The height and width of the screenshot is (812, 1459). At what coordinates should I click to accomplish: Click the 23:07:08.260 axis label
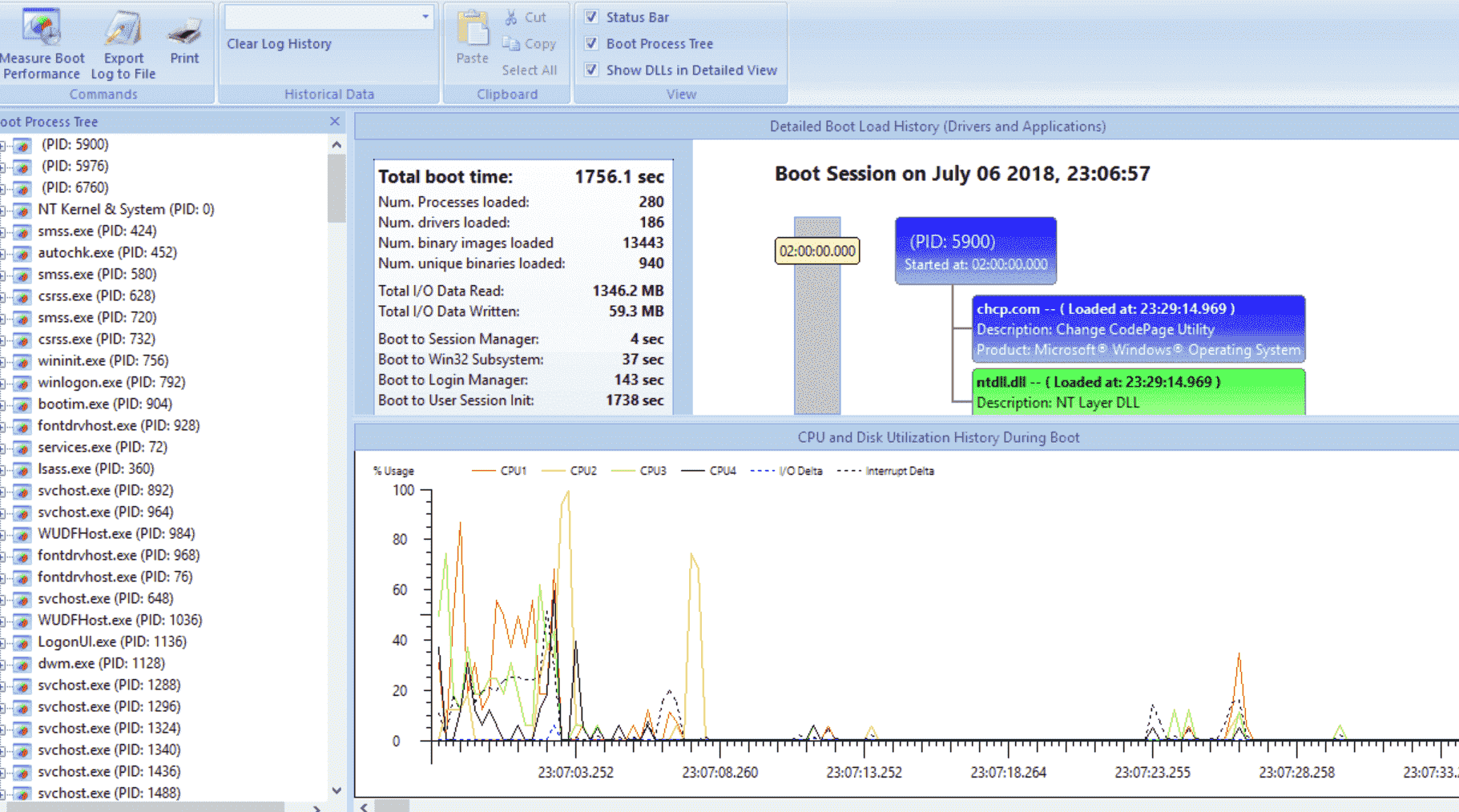click(720, 773)
